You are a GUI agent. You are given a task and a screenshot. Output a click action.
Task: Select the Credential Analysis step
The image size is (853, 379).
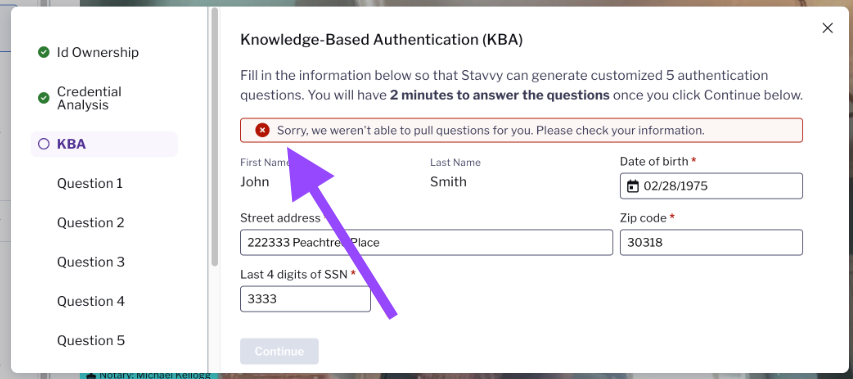tap(89, 98)
